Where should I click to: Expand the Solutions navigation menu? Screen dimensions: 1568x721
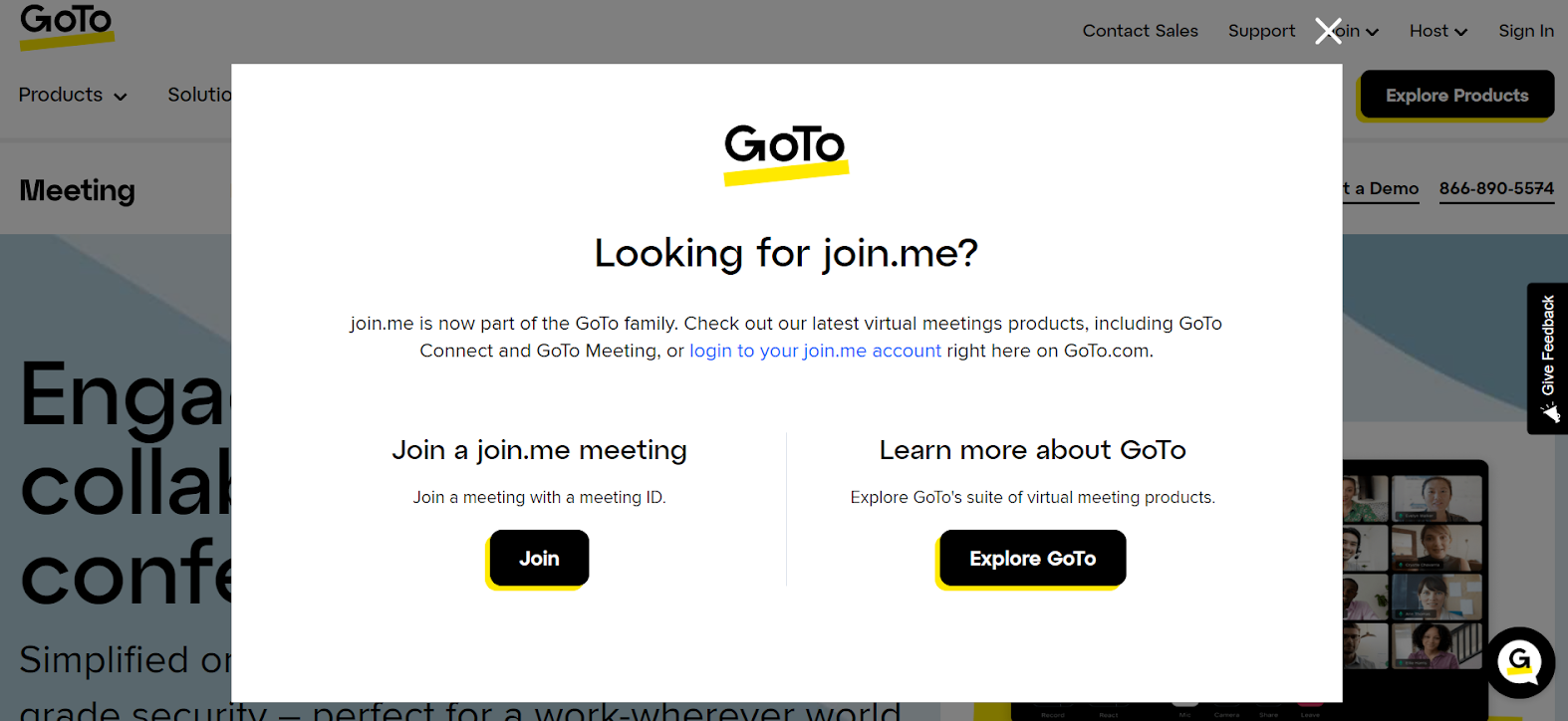206,95
